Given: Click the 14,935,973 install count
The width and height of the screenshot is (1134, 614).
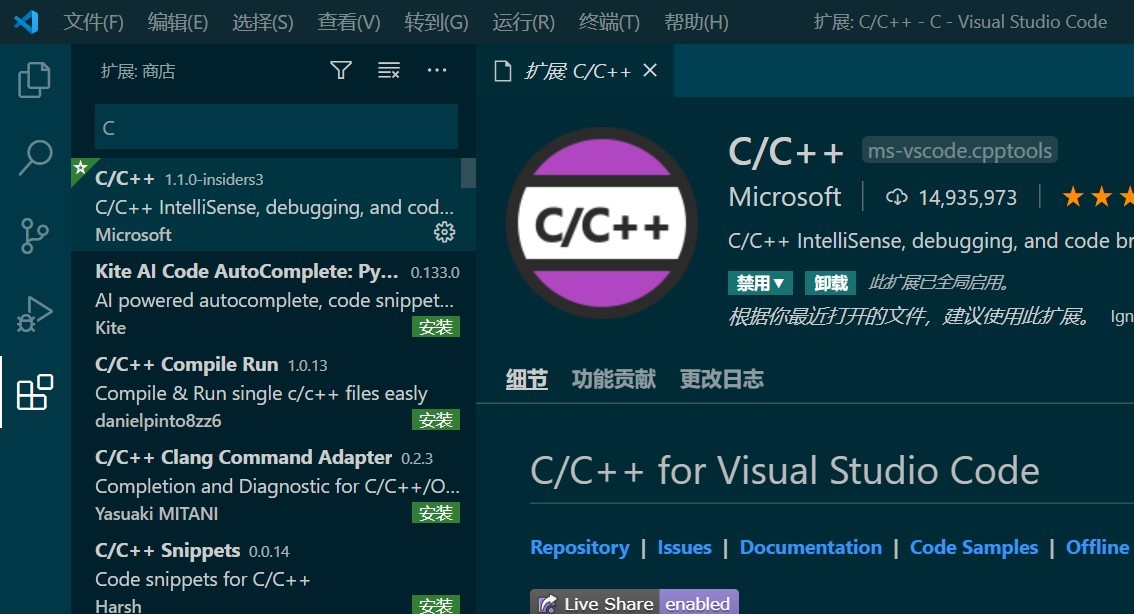Looking at the screenshot, I should (968, 197).
